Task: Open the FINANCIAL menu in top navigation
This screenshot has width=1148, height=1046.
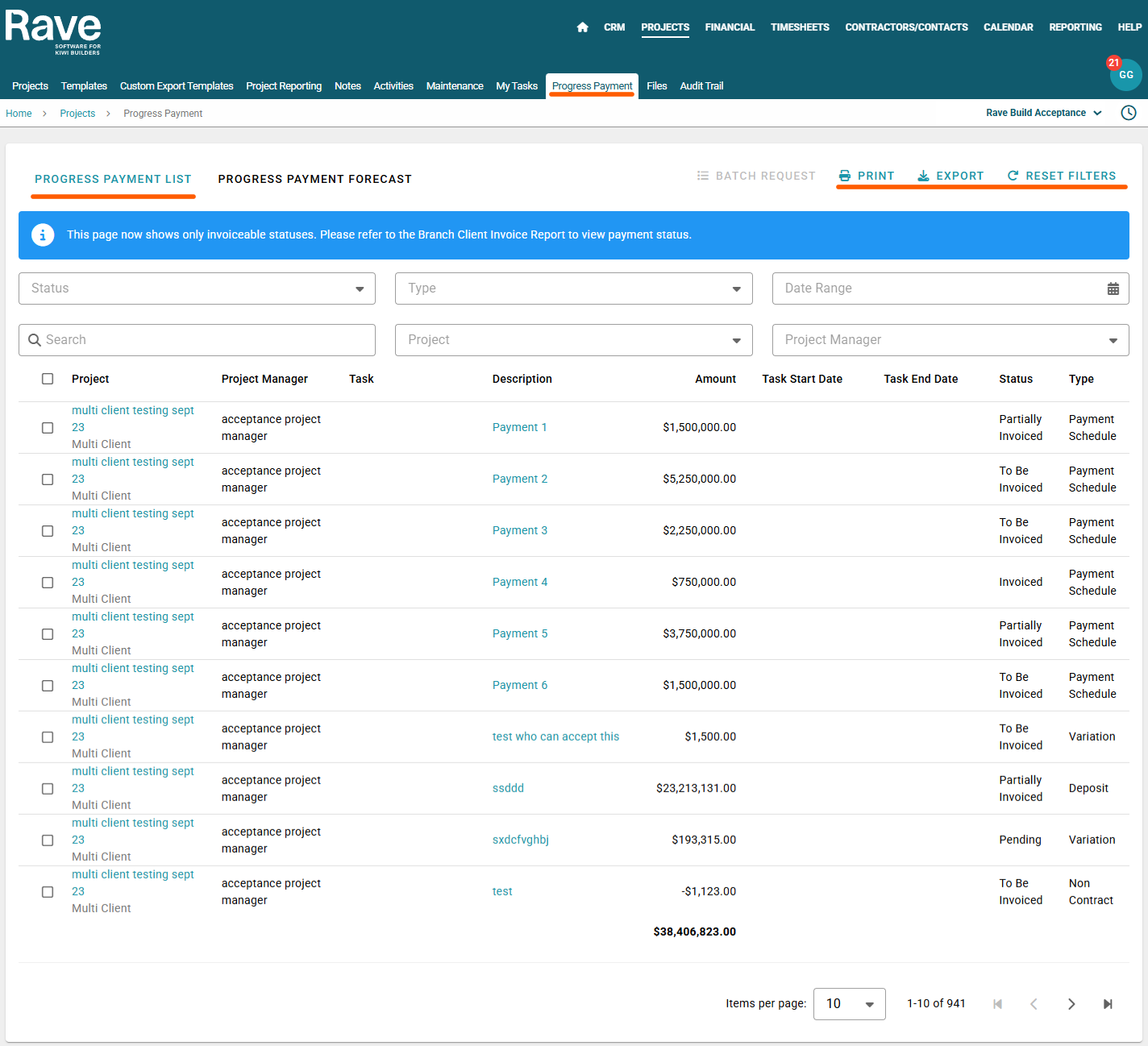Action: 730,27
